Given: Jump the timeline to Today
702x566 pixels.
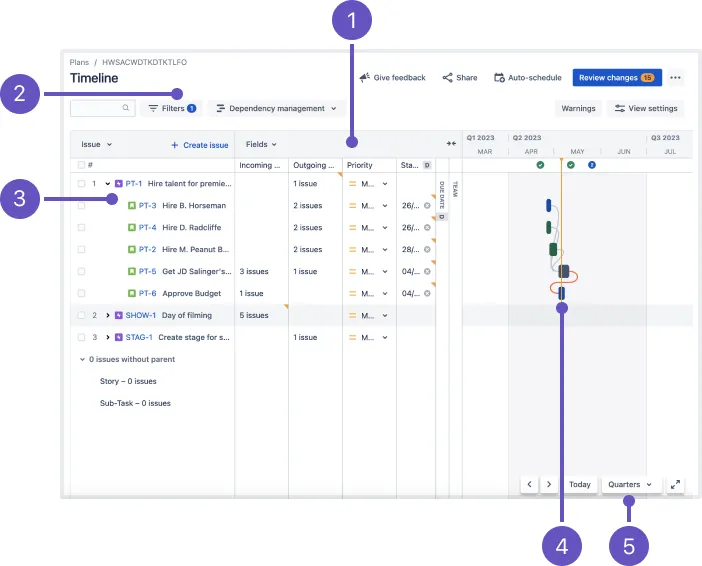Looking at the screenshot, I should coord(580,484).
